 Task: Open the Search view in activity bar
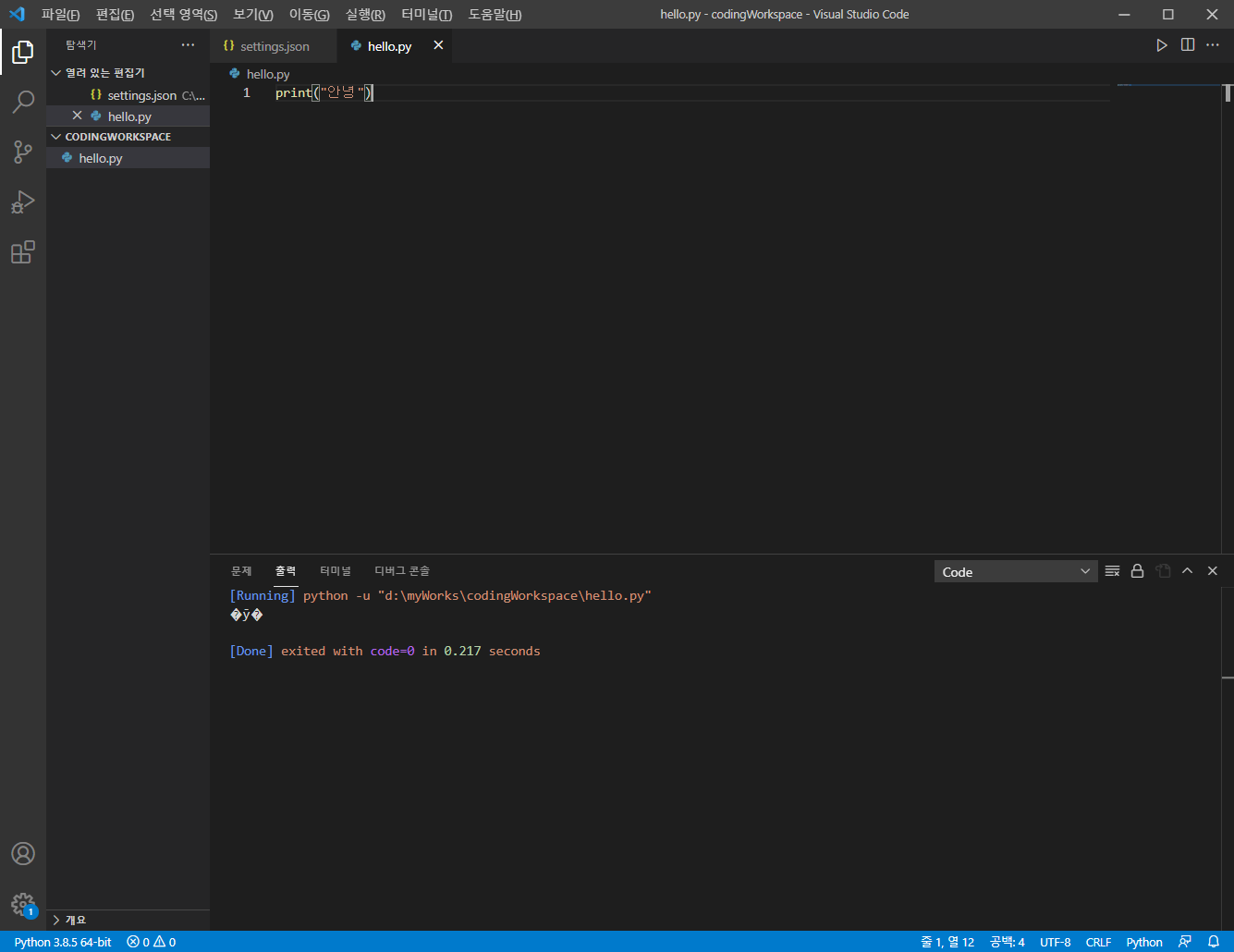(x=23, y=102)
